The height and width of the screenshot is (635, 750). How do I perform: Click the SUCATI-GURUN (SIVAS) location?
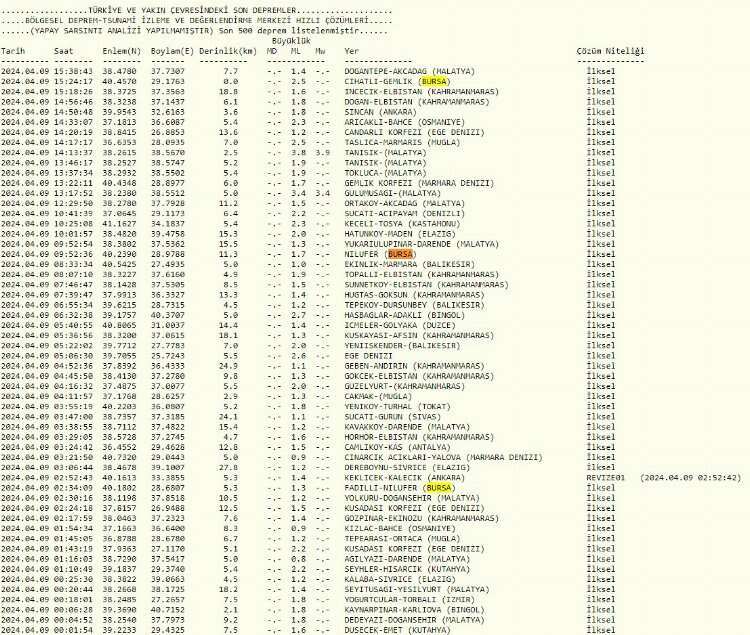pos(384,417)
